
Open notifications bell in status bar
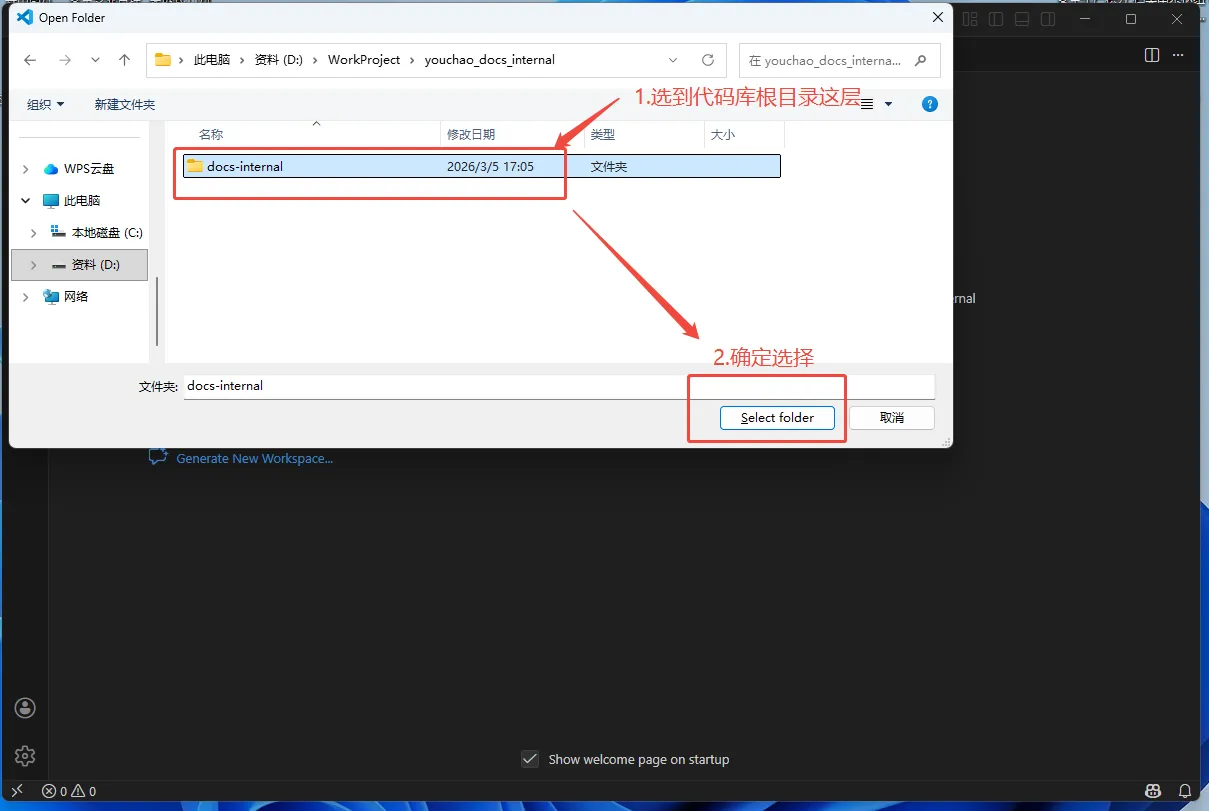pos(1185,791)
